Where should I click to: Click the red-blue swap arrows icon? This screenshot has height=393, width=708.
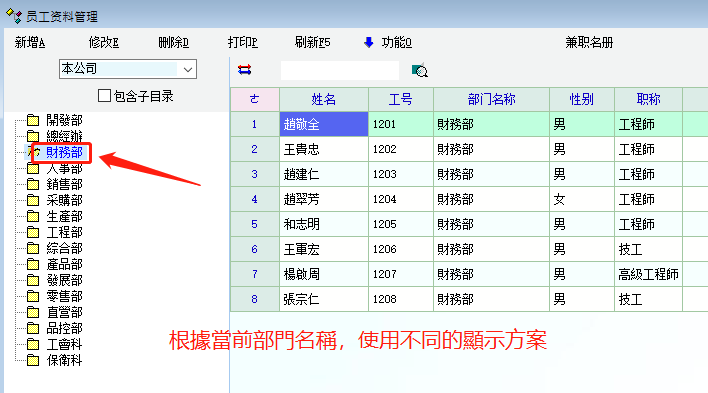244,70
